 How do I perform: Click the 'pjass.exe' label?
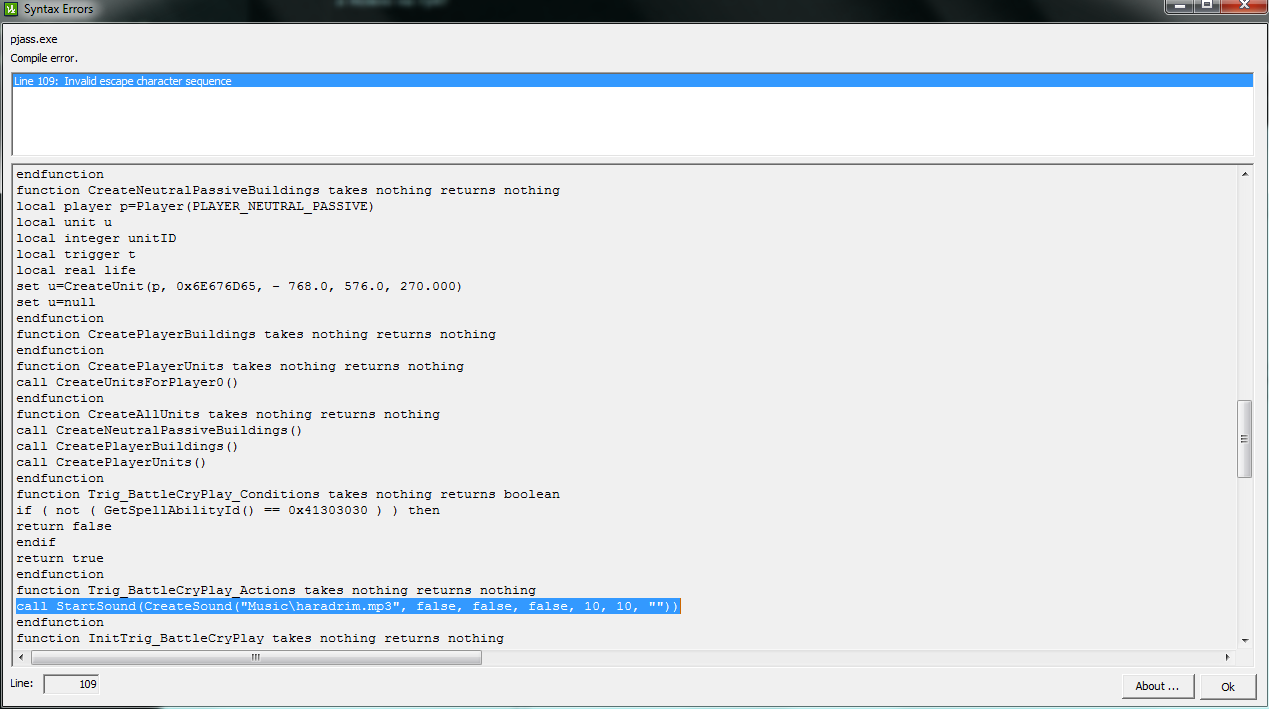point(34,40)
